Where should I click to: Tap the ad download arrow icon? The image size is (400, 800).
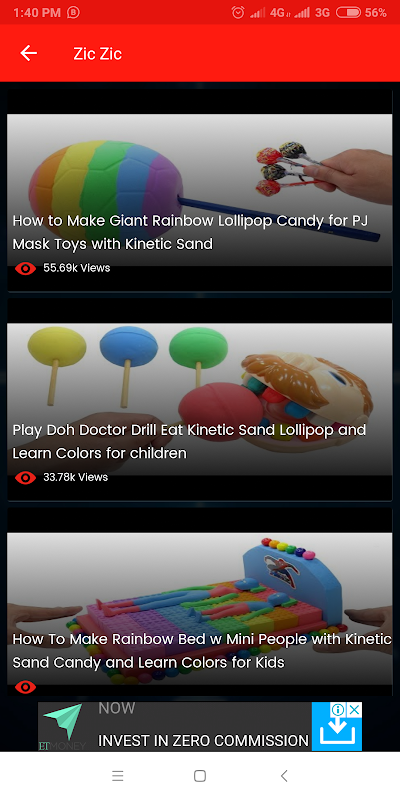click(x=337, y=733)
